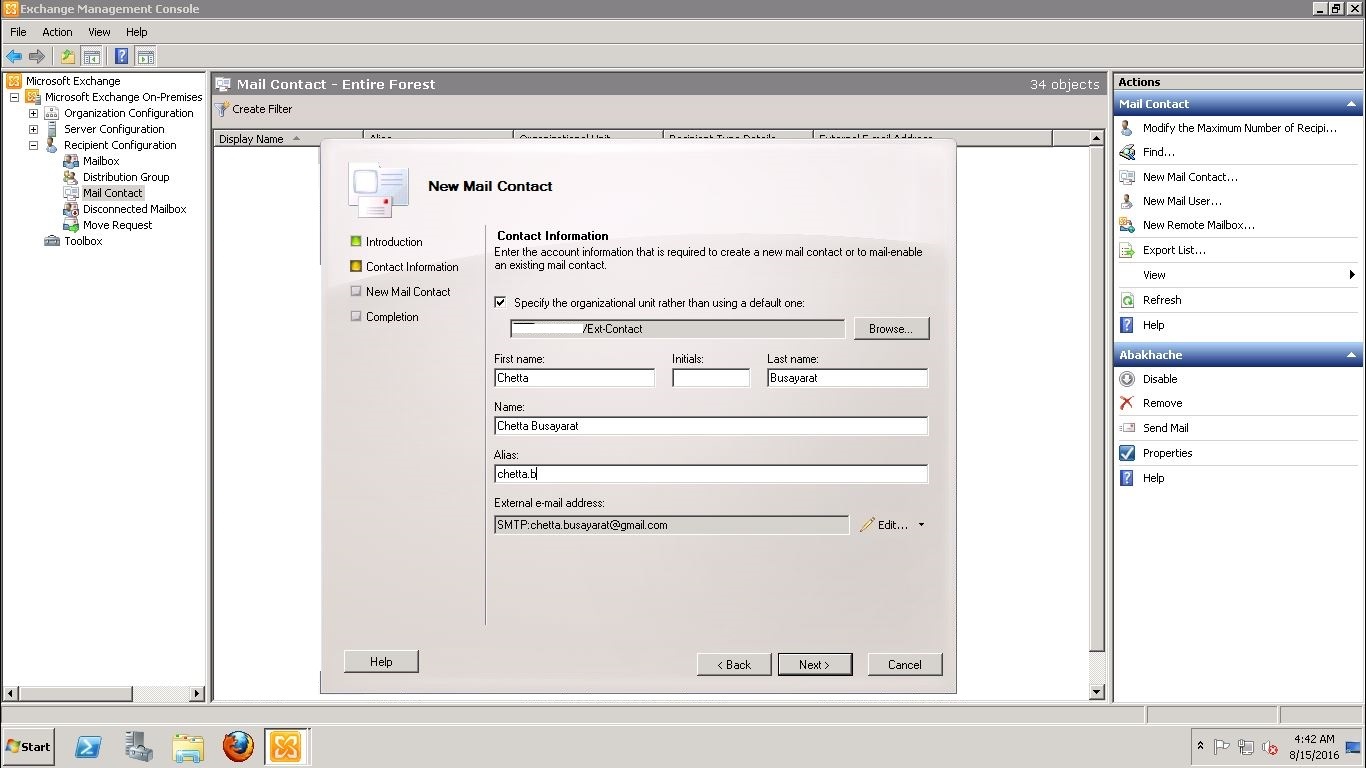The height and width of the screenshot is (768, 1366).
Task: Open Properties under Abakhache actions
Action: [1167, 453]
